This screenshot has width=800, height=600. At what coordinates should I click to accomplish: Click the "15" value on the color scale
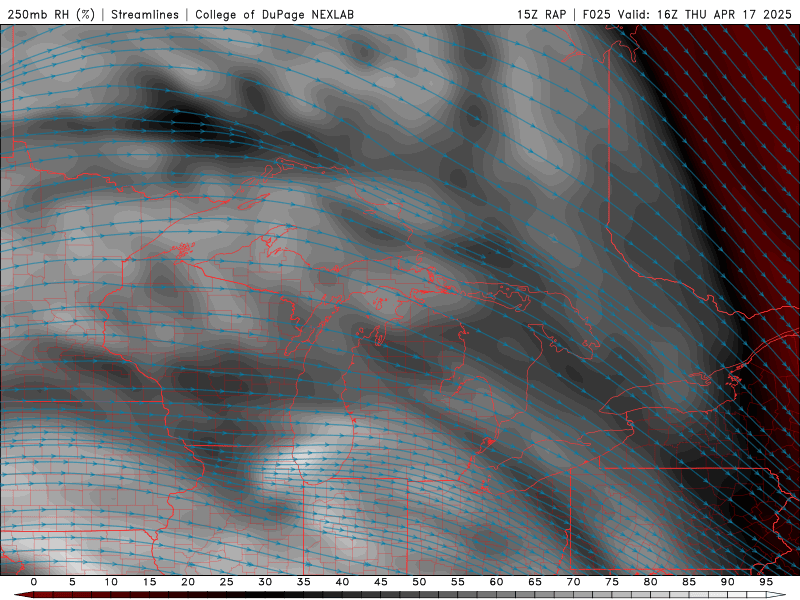point(149,582)
